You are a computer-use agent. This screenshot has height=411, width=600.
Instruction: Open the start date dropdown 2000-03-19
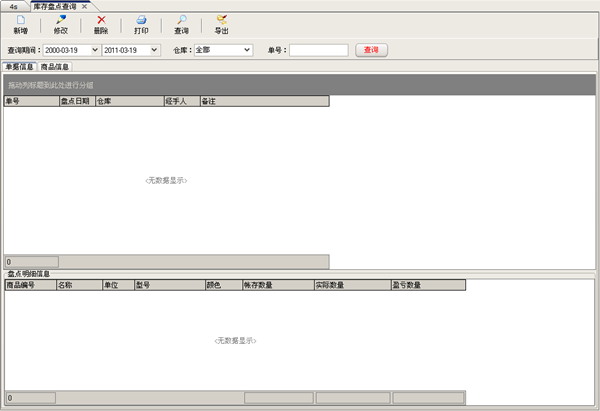(x=95, y=50)
